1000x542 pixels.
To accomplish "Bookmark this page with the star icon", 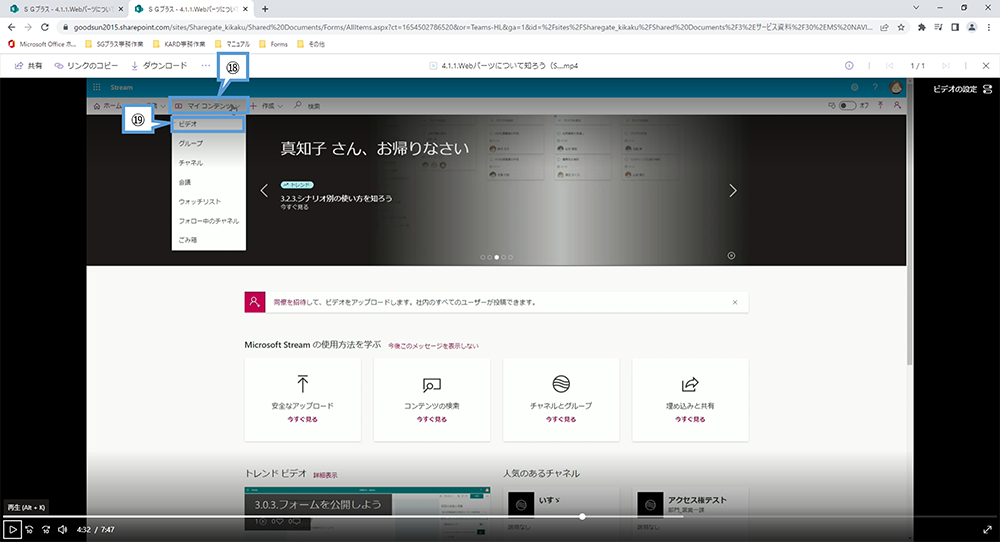I will (x=901, y=27).
